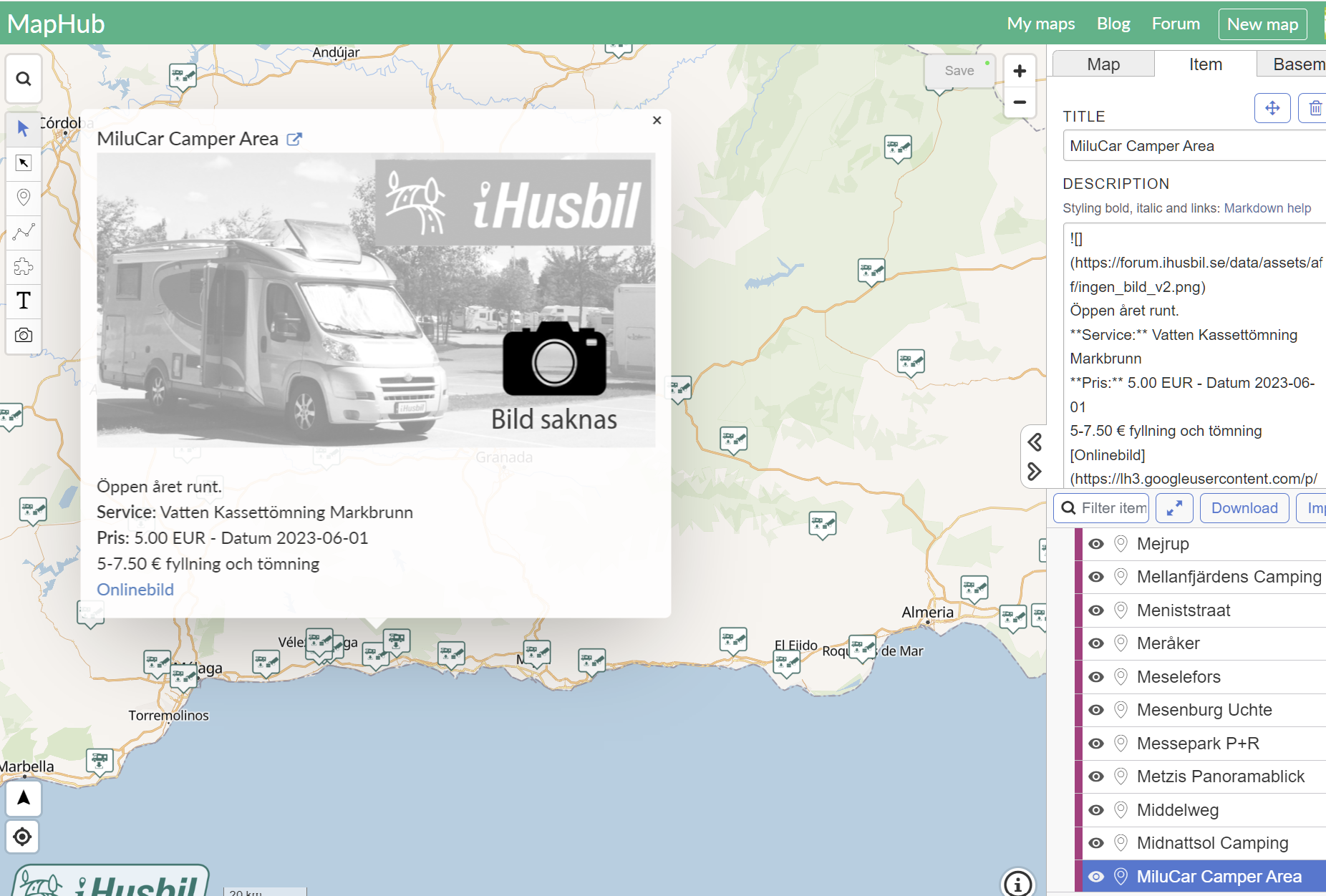Viewport: 1326px width, 896px height.
Task: Click the move item crosshair icon
Action: (x=1272, y=108)
